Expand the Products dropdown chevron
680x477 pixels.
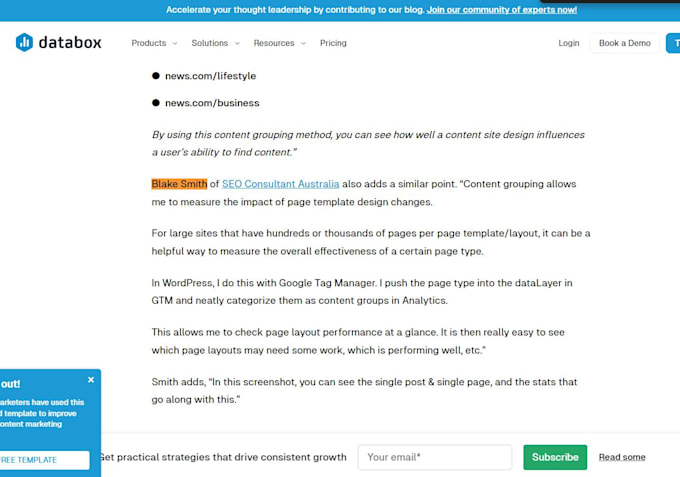point(175,43)
